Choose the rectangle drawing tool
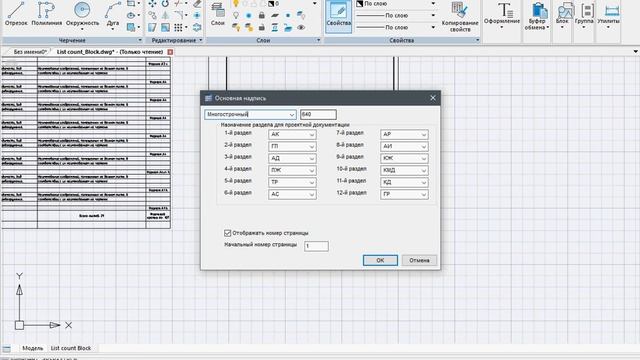 pyautogui.click(x=131, y=3)
